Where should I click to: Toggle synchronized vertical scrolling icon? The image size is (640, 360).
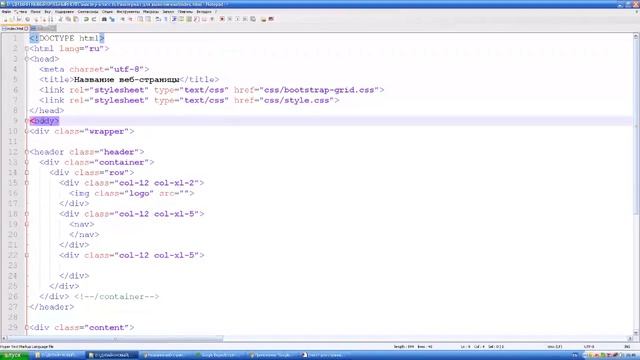click(140, 19)
